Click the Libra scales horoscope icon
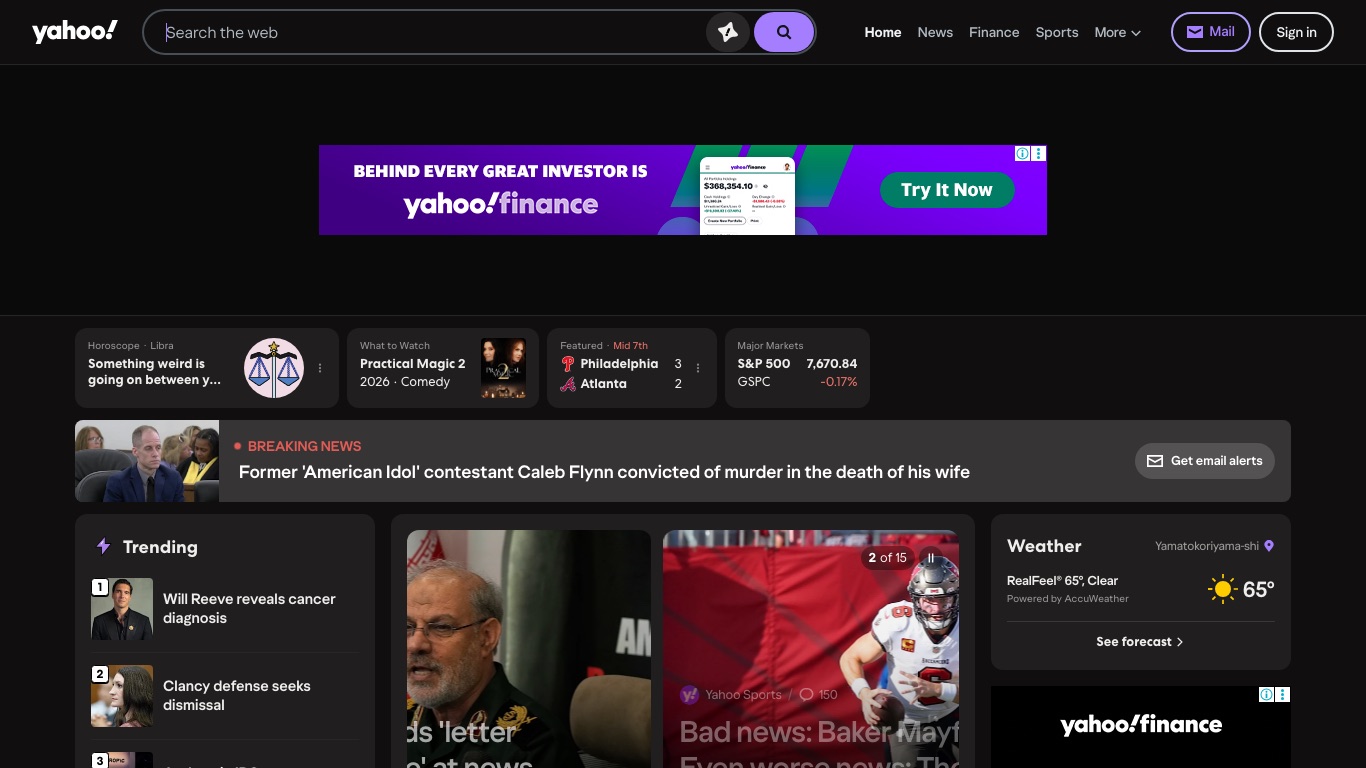Viewport: 1366px width, 768px height. point(274,368)
